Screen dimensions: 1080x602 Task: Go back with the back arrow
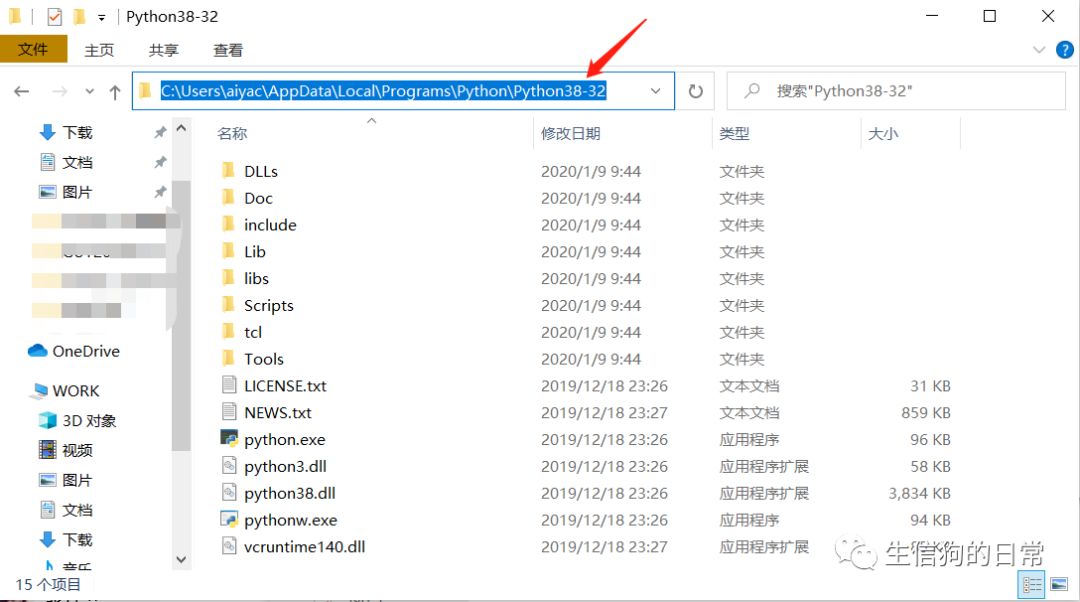tap(21, 91)
